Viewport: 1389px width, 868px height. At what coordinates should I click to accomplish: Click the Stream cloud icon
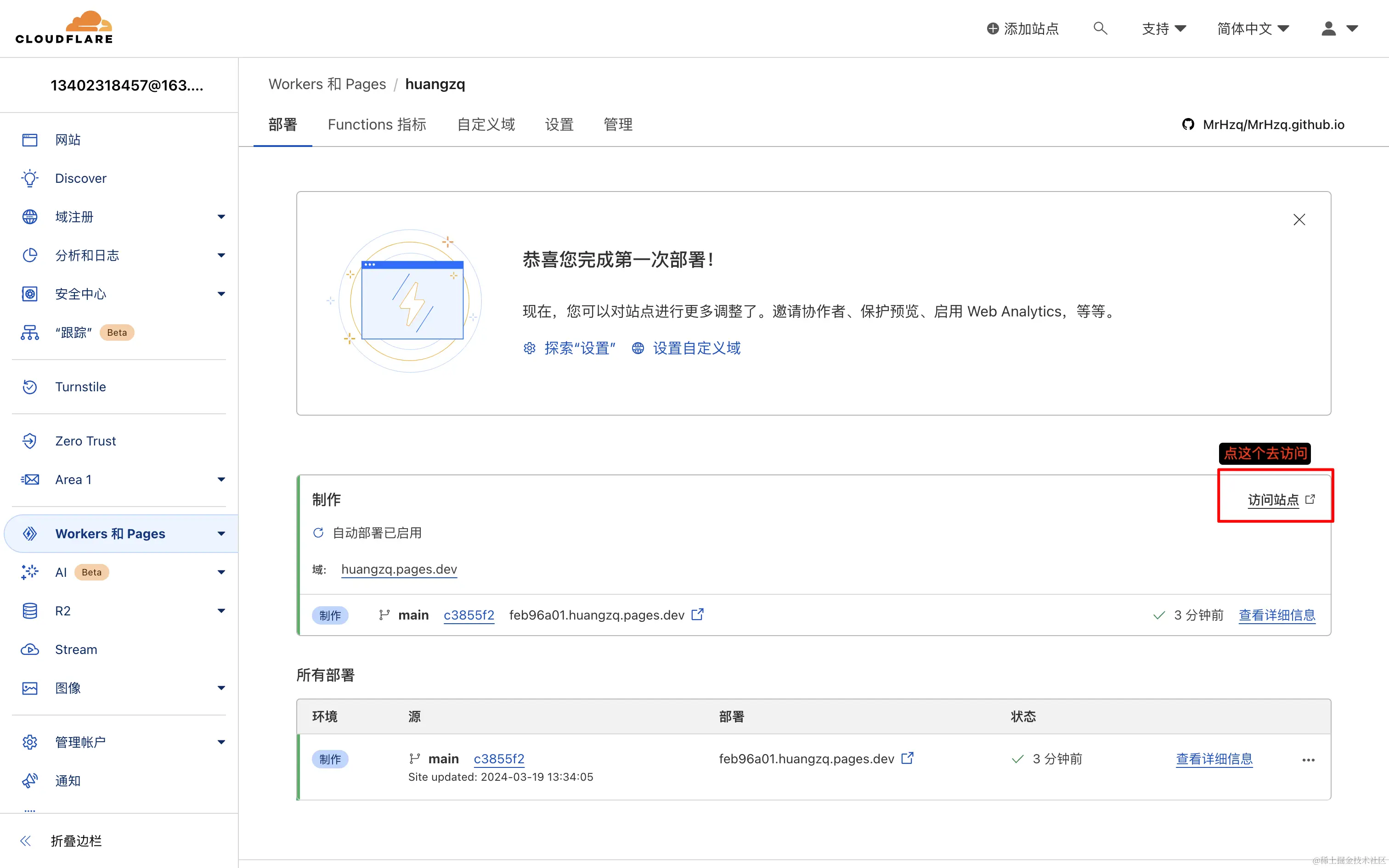tap(30, 649)
